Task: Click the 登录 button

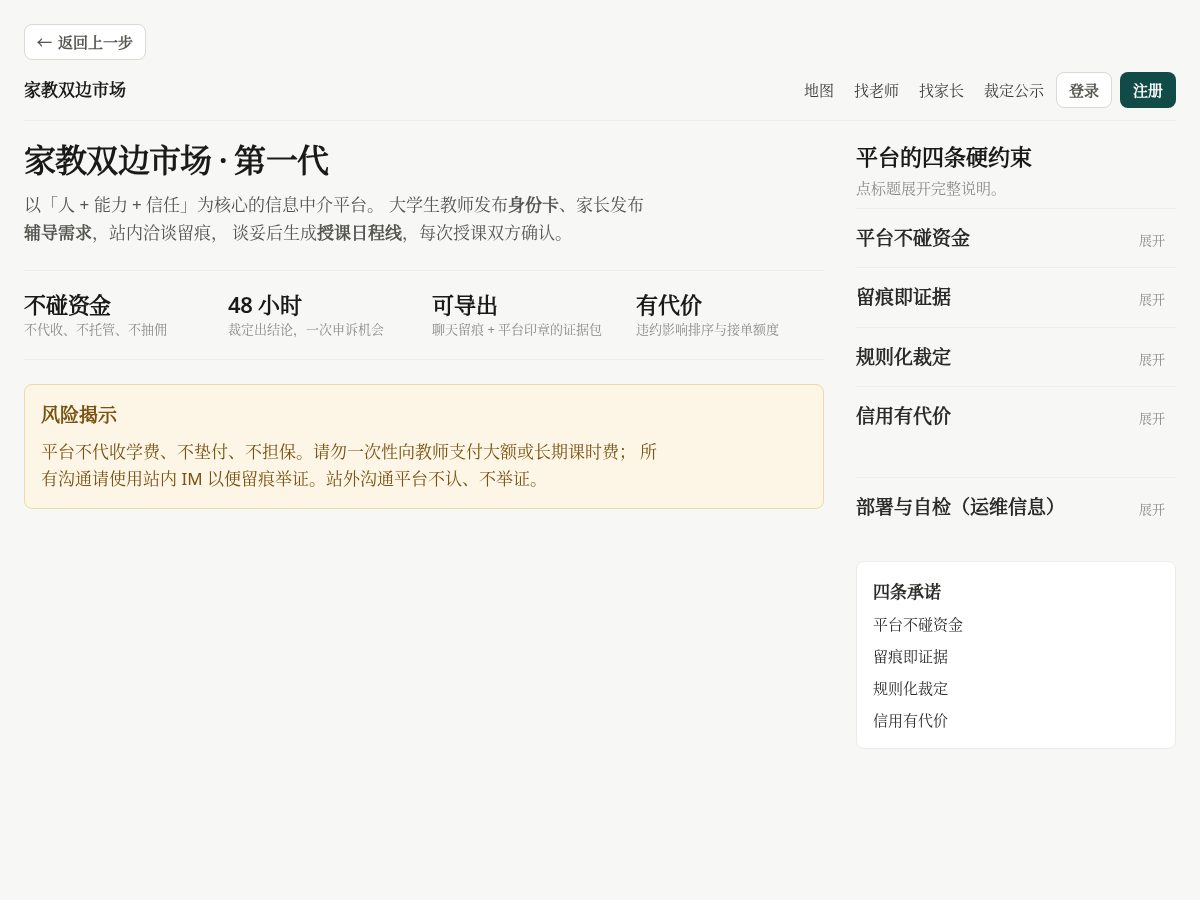Action: (x=1084, y=90)
